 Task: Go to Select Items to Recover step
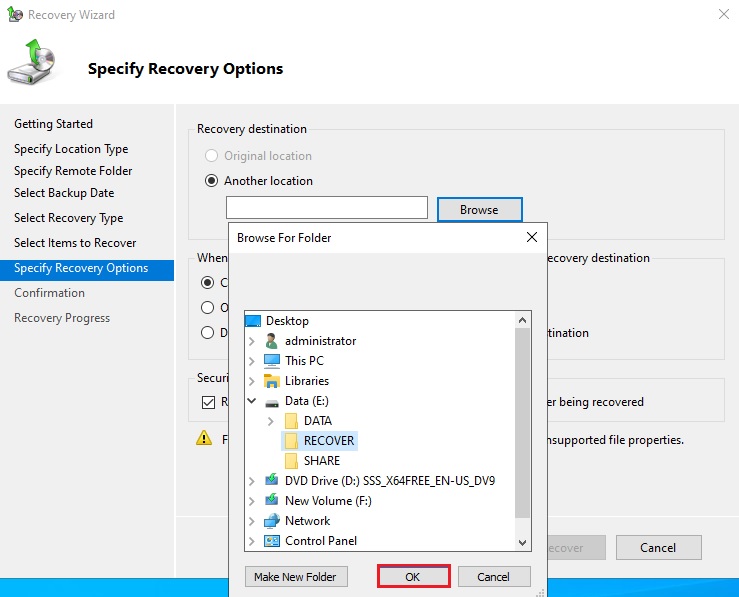[x=75, y=243]
